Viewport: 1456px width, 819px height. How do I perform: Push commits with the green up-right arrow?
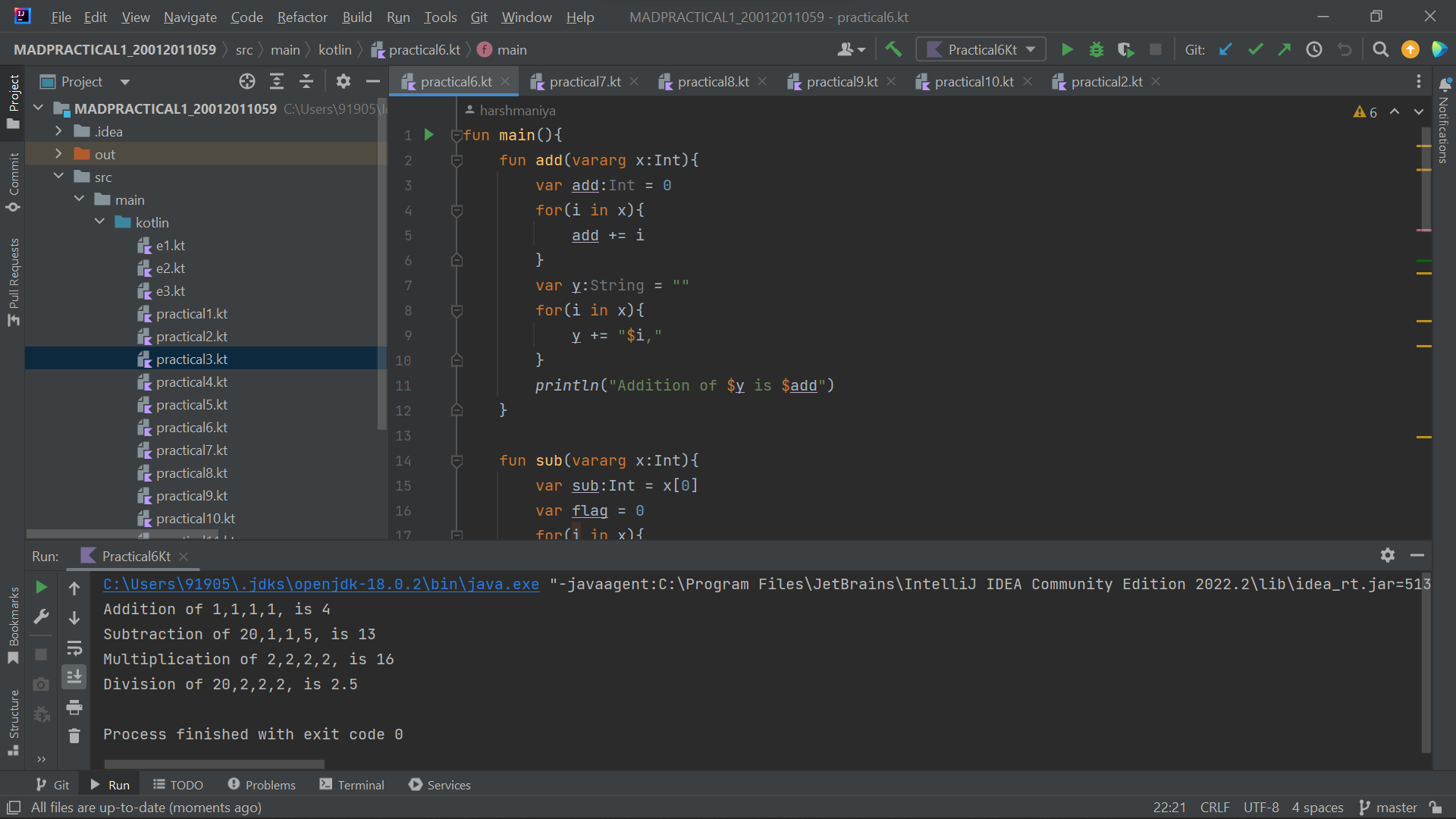(x=1284, y=50)
